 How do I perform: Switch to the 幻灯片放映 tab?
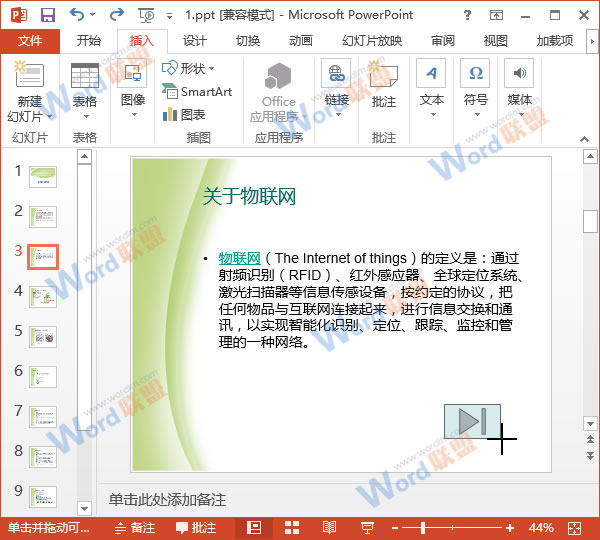pyautogui.click(x=372, y=41)
